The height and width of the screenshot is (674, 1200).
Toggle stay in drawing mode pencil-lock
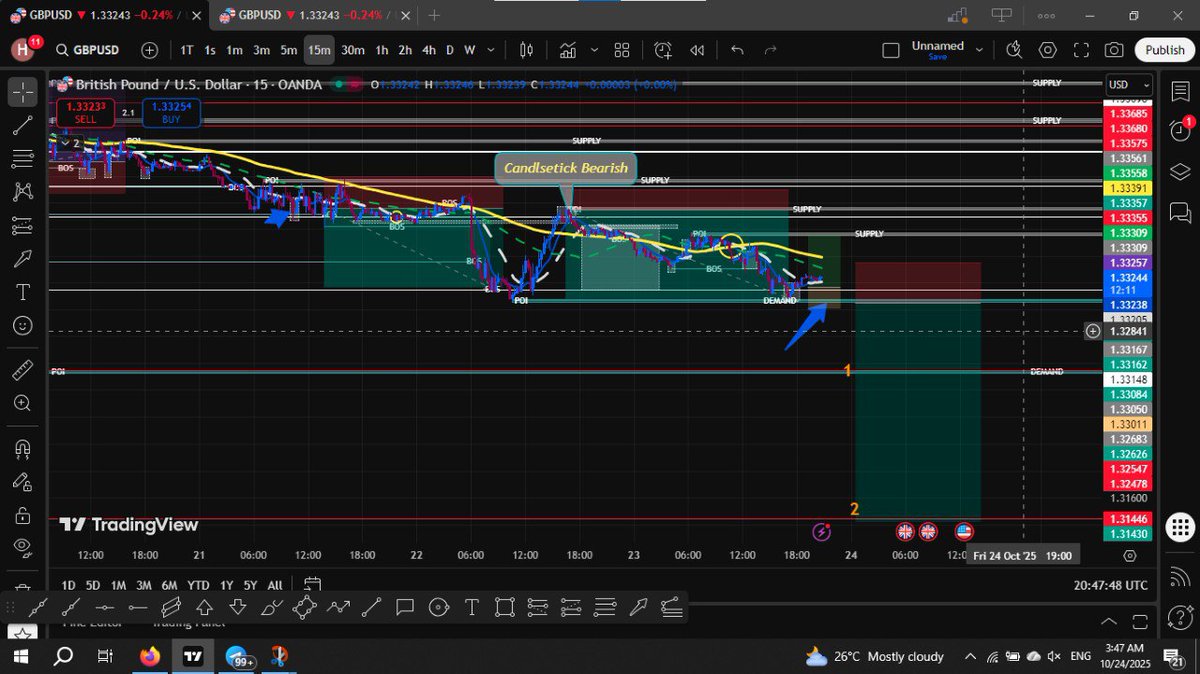tap(23, 481)
